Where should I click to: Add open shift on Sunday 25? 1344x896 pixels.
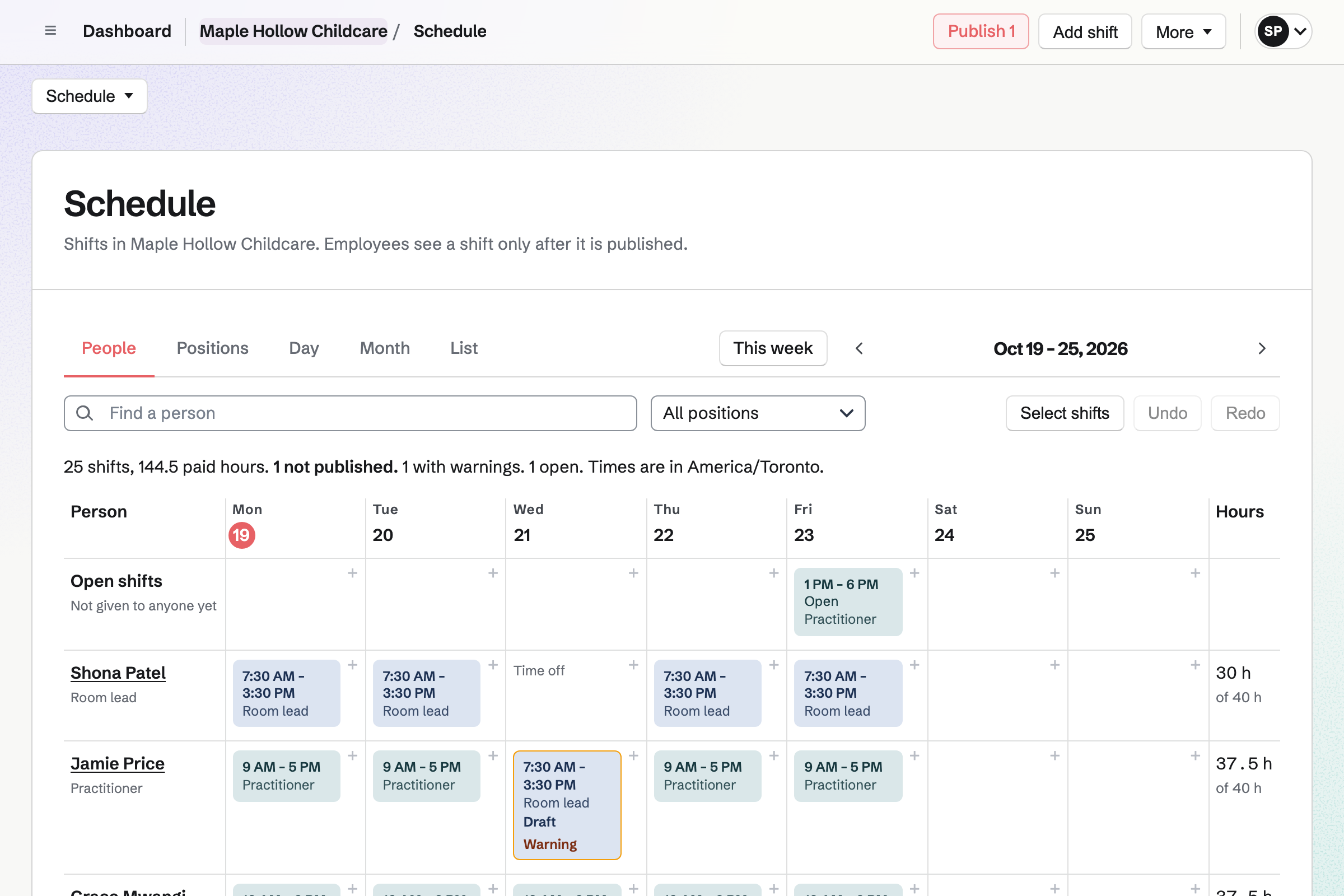pos(1196,573)
